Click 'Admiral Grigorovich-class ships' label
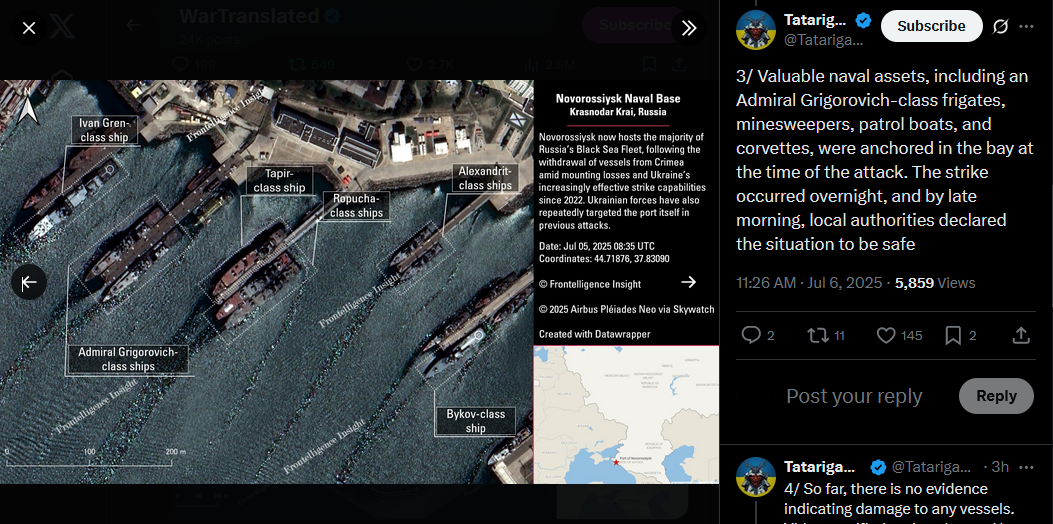The height and width of the screenshot is (524, 1053). click(x=127, y=359)
